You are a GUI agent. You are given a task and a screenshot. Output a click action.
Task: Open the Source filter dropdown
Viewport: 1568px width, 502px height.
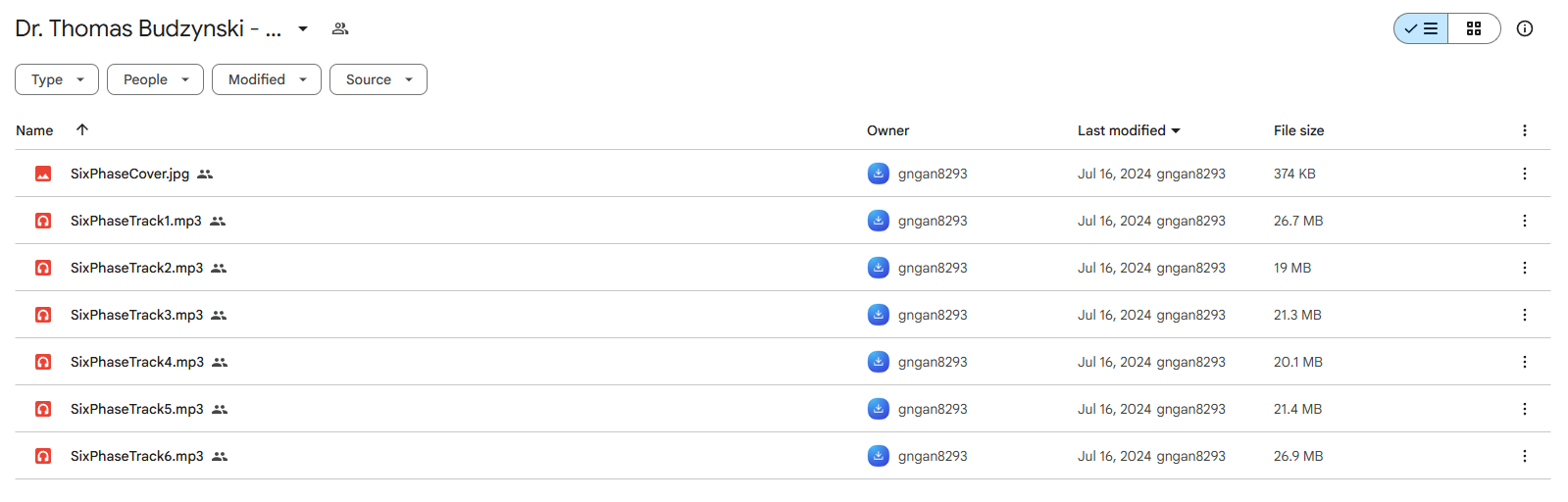[379, 79]
